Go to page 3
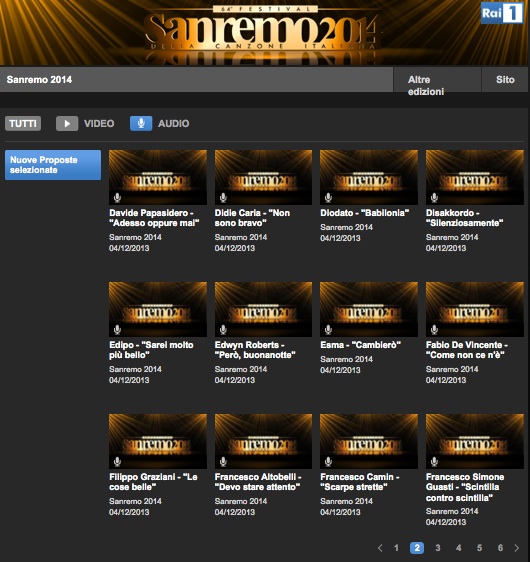The image size is (530, 562). (438, 548)
